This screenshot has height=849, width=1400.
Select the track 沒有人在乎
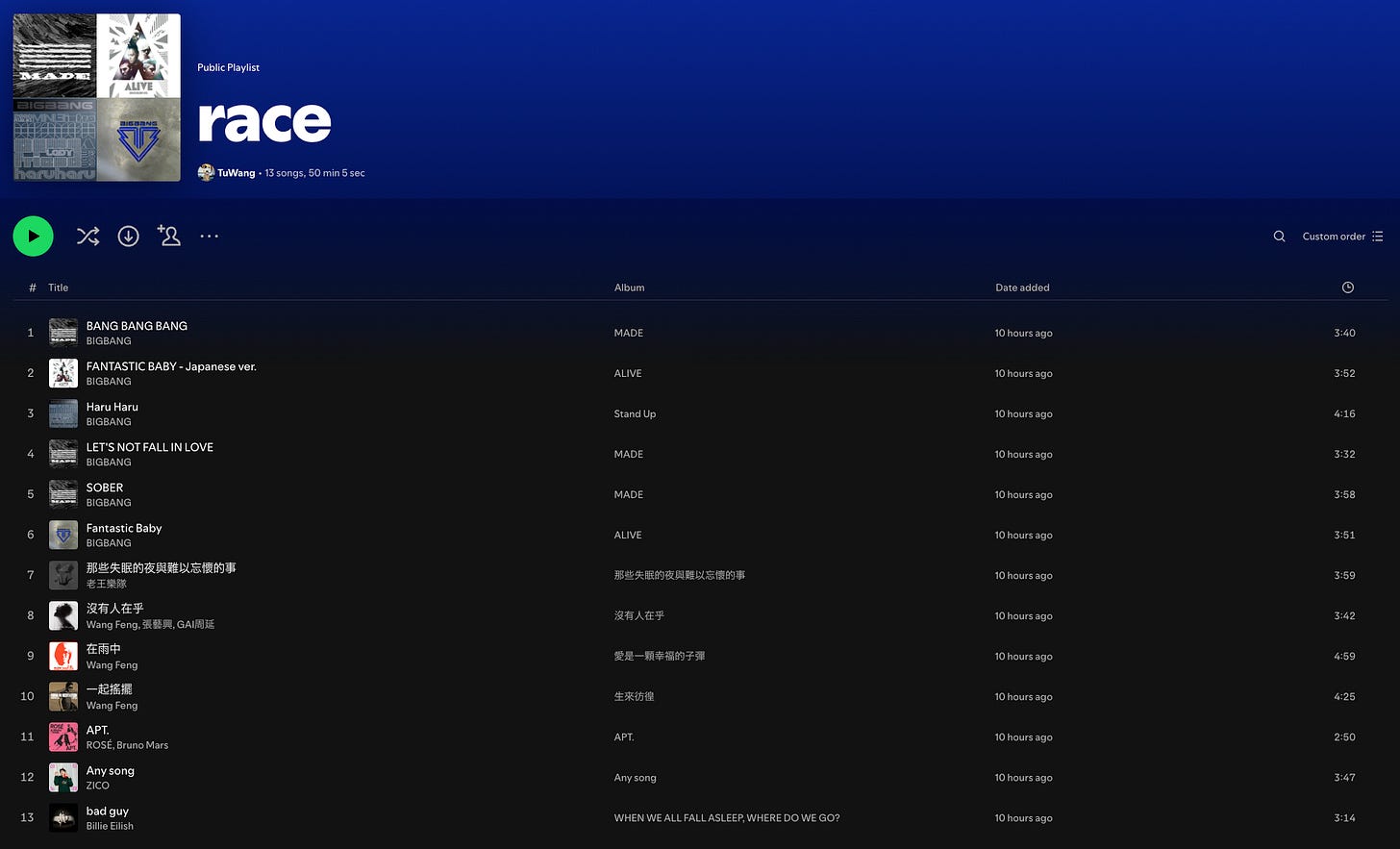115,609
